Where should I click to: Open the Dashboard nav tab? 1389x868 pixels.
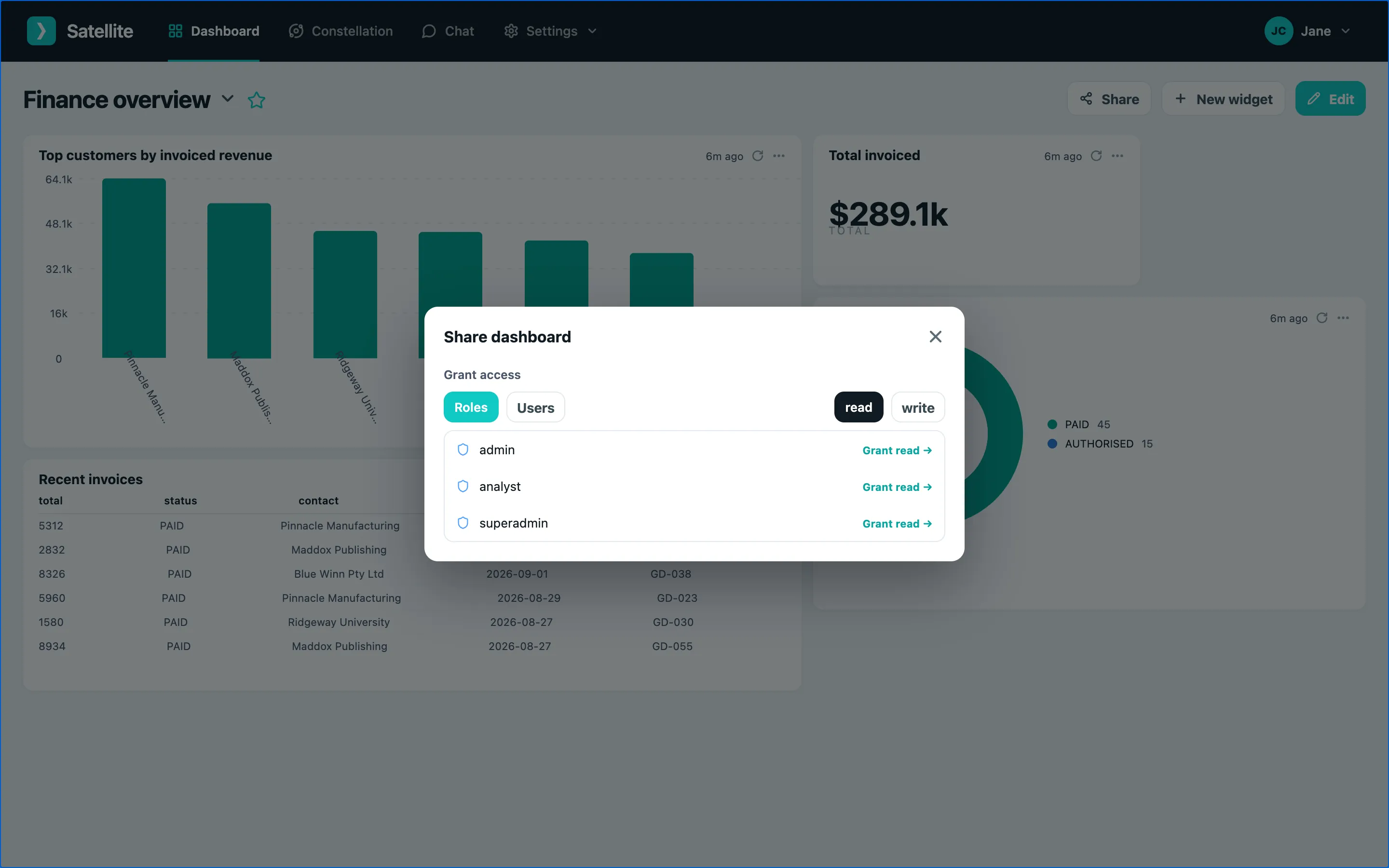tap(214, 31)
